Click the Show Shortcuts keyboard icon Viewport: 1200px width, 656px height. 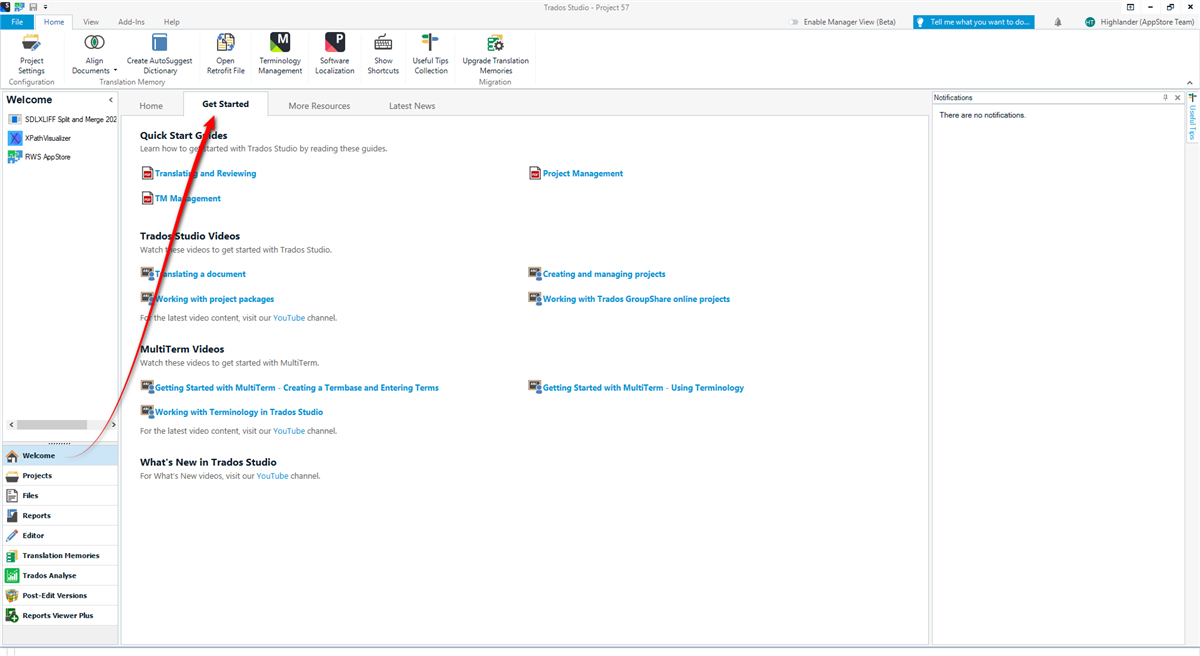(x=383, y=54)
